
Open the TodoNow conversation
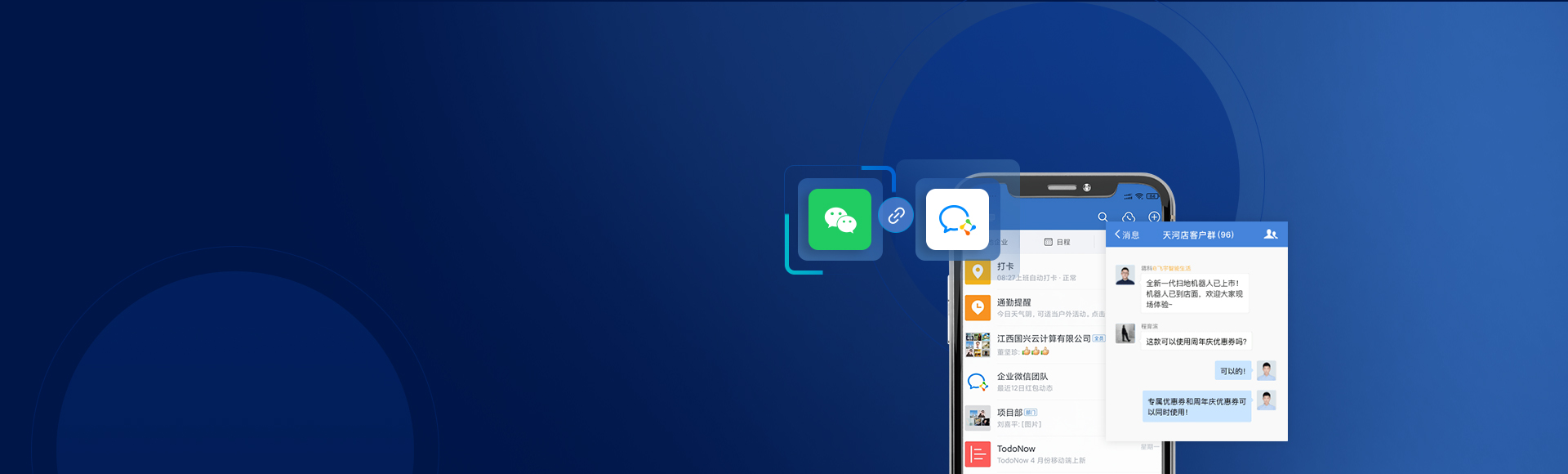pyautogui.click(x=1062, y=454)
